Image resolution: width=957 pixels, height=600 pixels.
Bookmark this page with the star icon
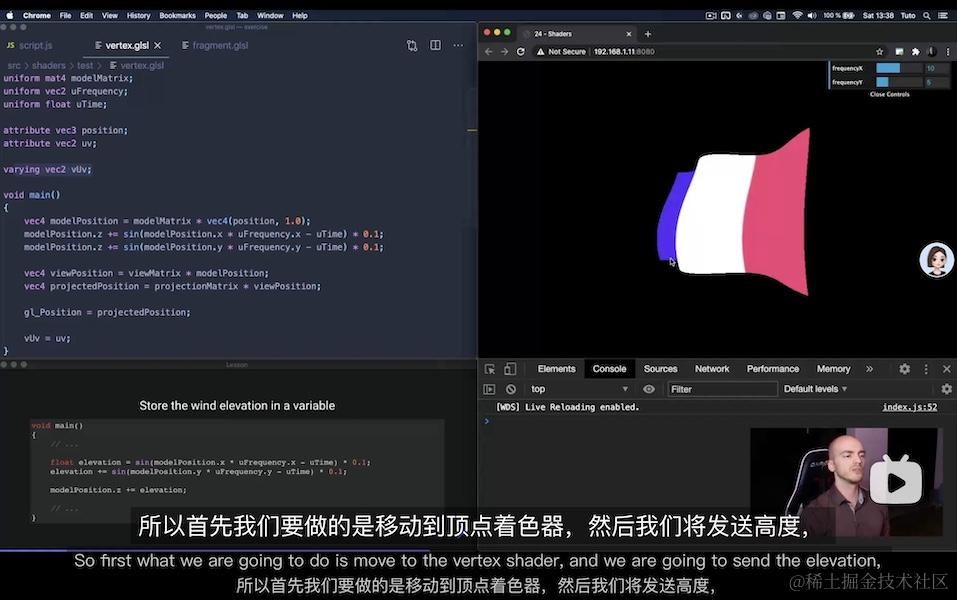pos(879,52)
